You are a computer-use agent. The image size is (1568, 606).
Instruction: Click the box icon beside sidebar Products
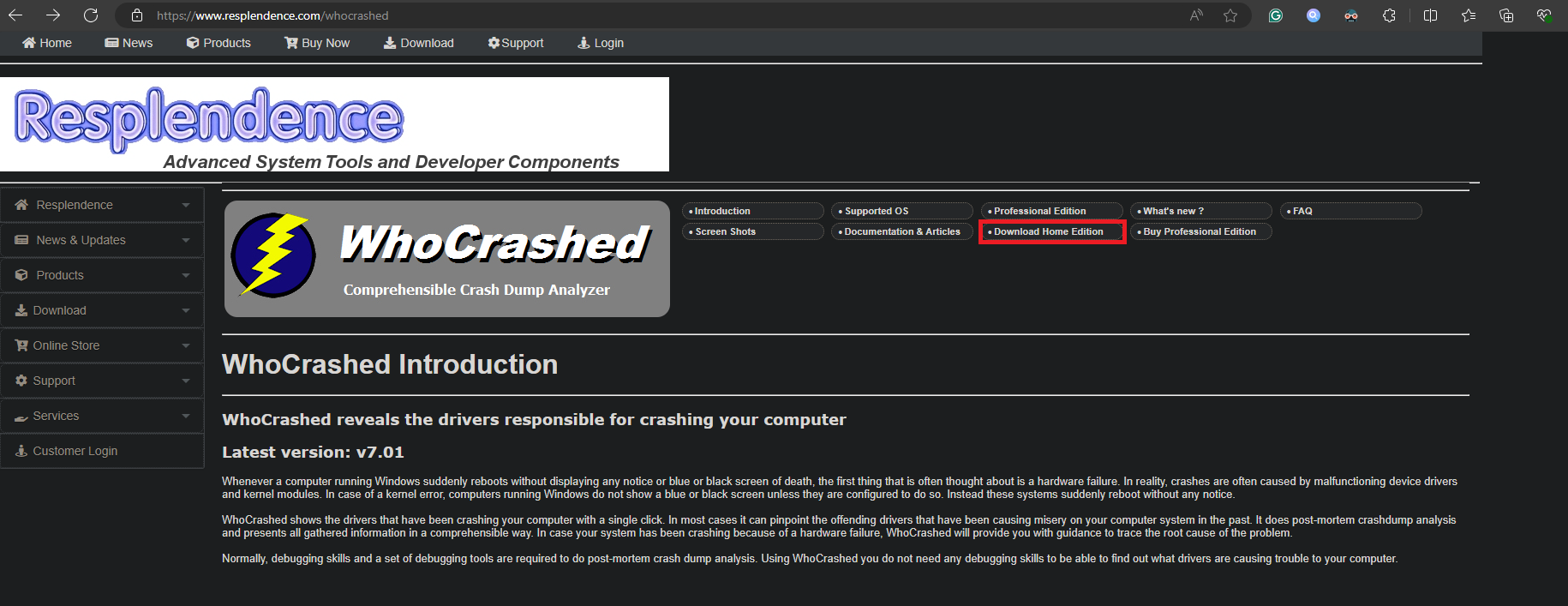(21, 275)
